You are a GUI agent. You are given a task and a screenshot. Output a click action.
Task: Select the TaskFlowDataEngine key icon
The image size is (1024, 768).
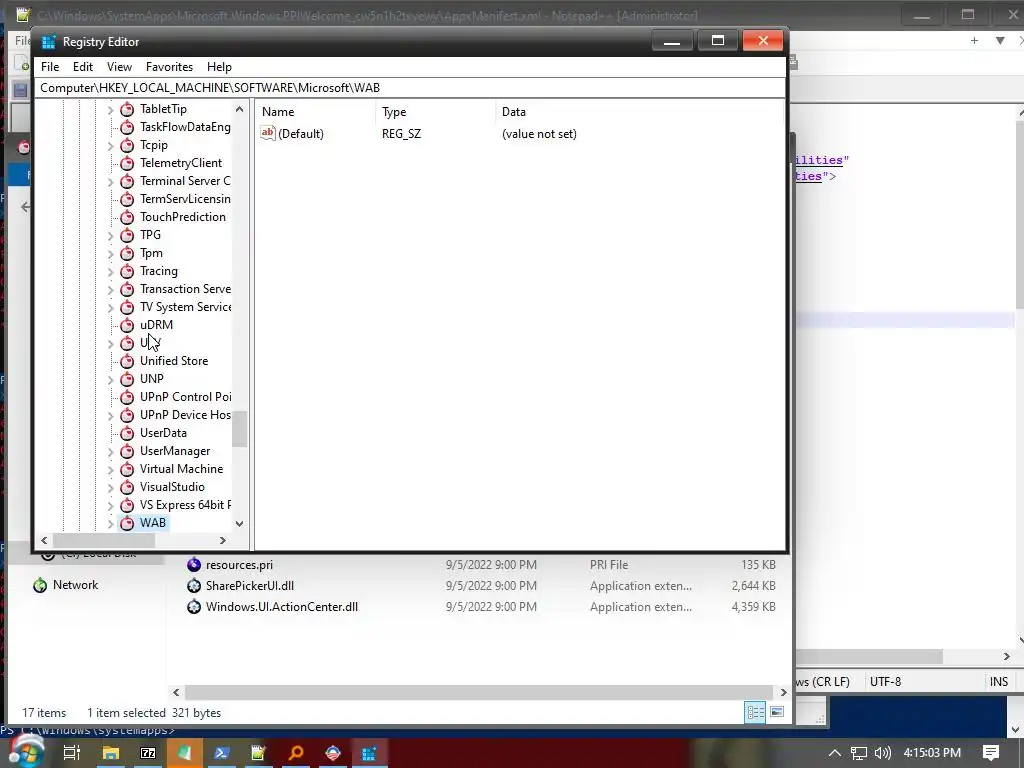[x=127, y=127]
